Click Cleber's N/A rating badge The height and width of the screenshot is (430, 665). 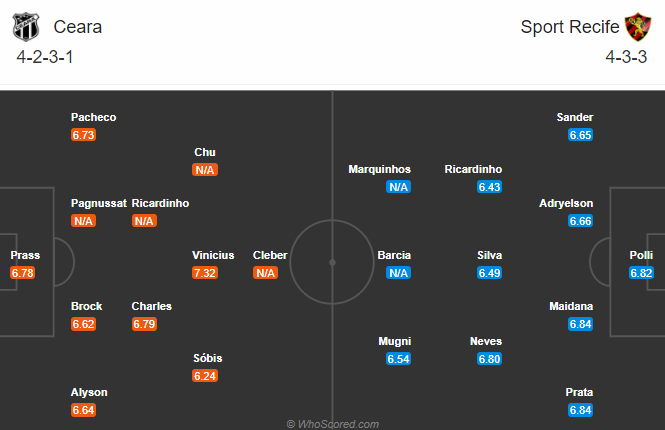point(265,273)
